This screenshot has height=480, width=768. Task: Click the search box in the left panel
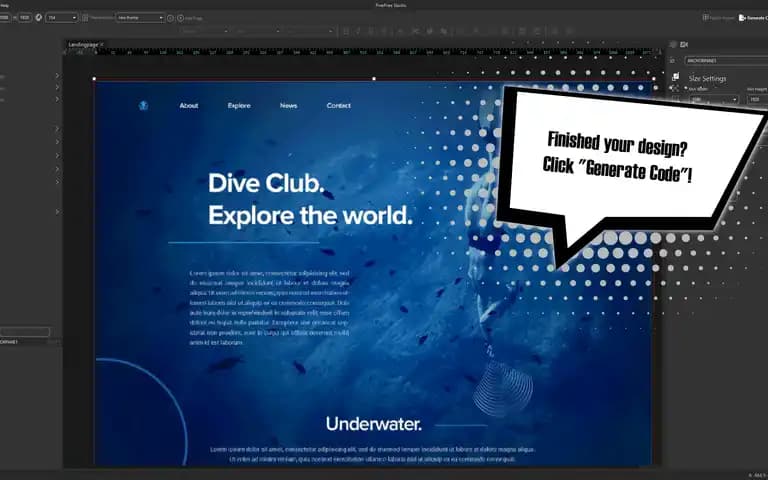[x=24, y=332]
